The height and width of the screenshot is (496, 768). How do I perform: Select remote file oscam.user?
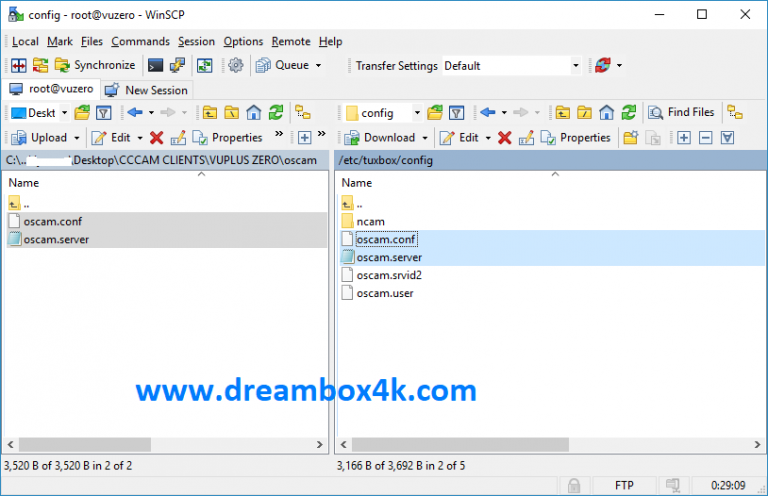(x=384, y=293)
